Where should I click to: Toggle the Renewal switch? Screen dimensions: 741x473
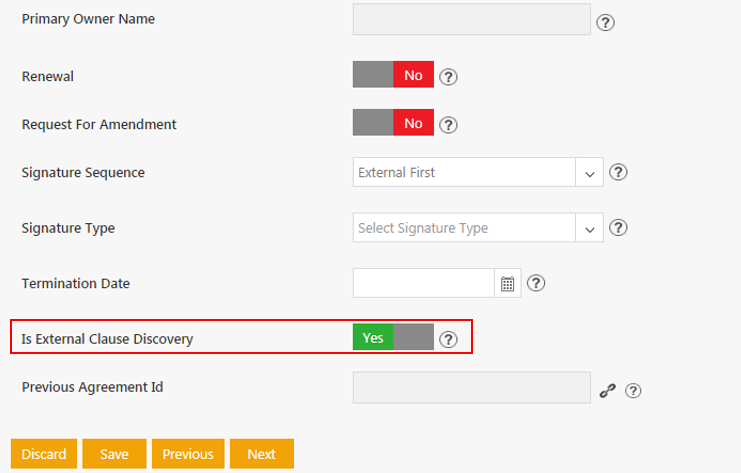[x=393, y=75]
